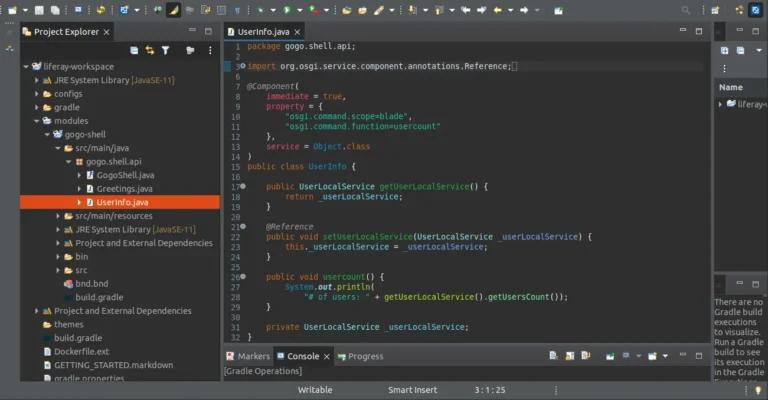The height and width of the screenshot is (400, 768).
Task: Expand the src/main/resources folder
Action: [59, 216]
